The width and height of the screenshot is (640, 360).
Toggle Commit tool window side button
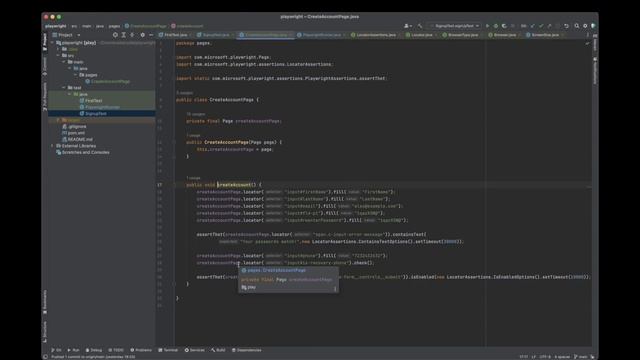click(x=44, y=66)
